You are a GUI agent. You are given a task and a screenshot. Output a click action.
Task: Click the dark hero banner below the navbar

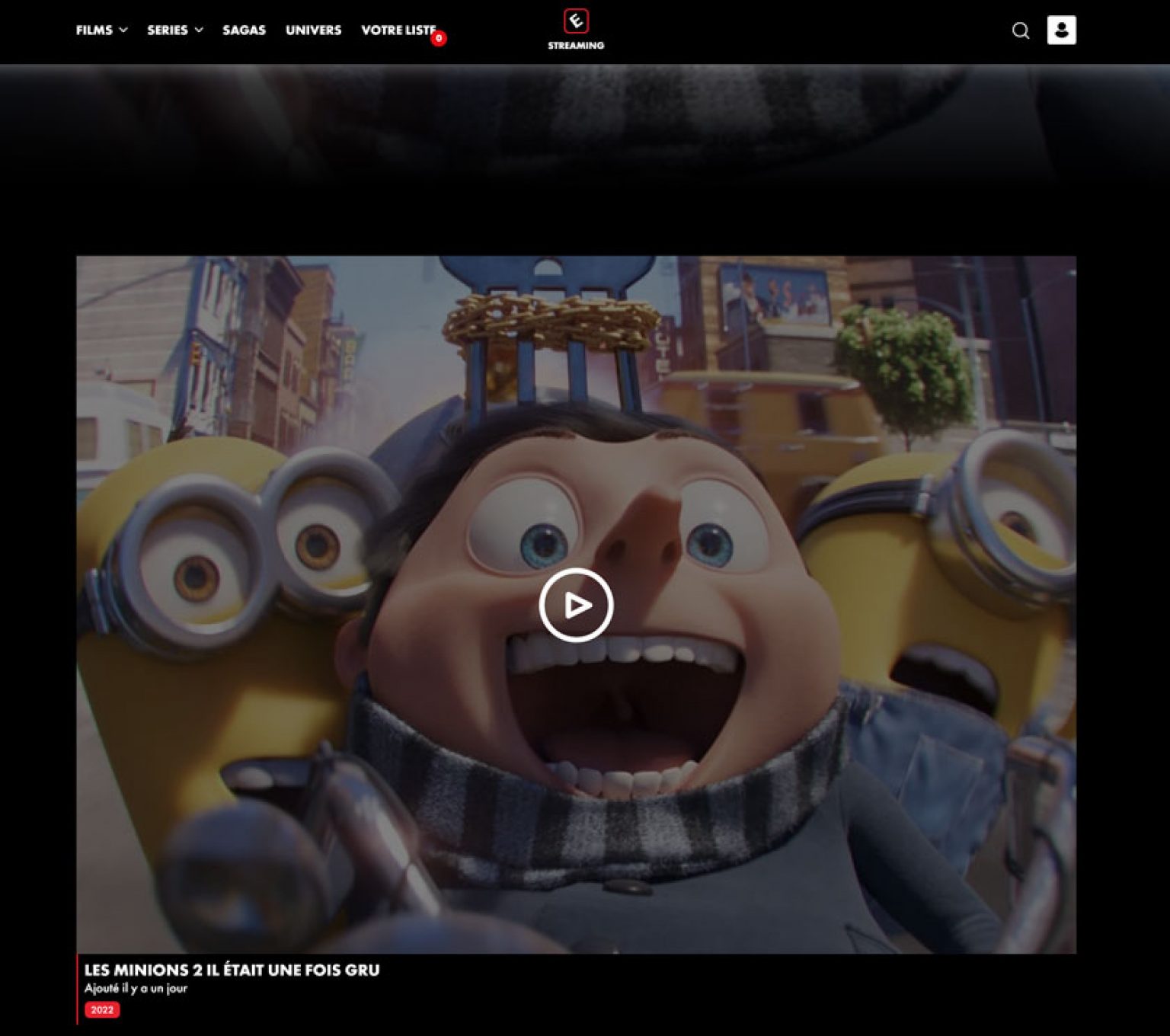point(585,129)
